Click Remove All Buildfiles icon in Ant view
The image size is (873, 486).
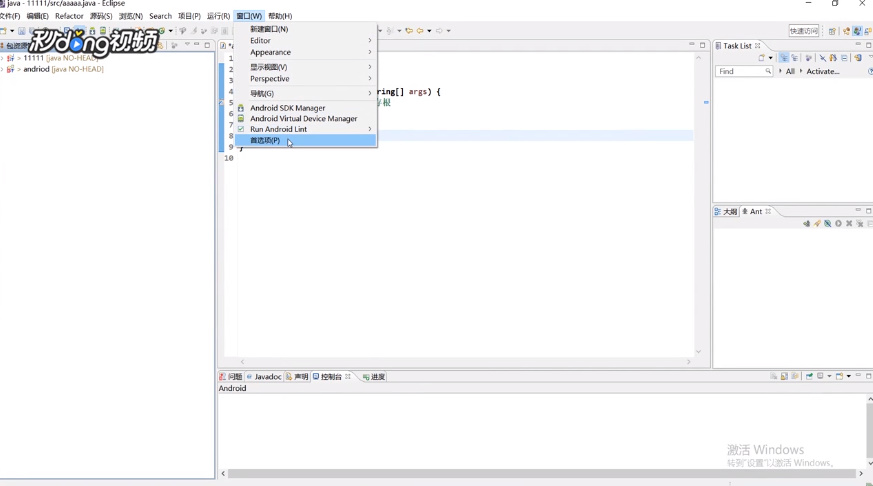click(860, 223)
